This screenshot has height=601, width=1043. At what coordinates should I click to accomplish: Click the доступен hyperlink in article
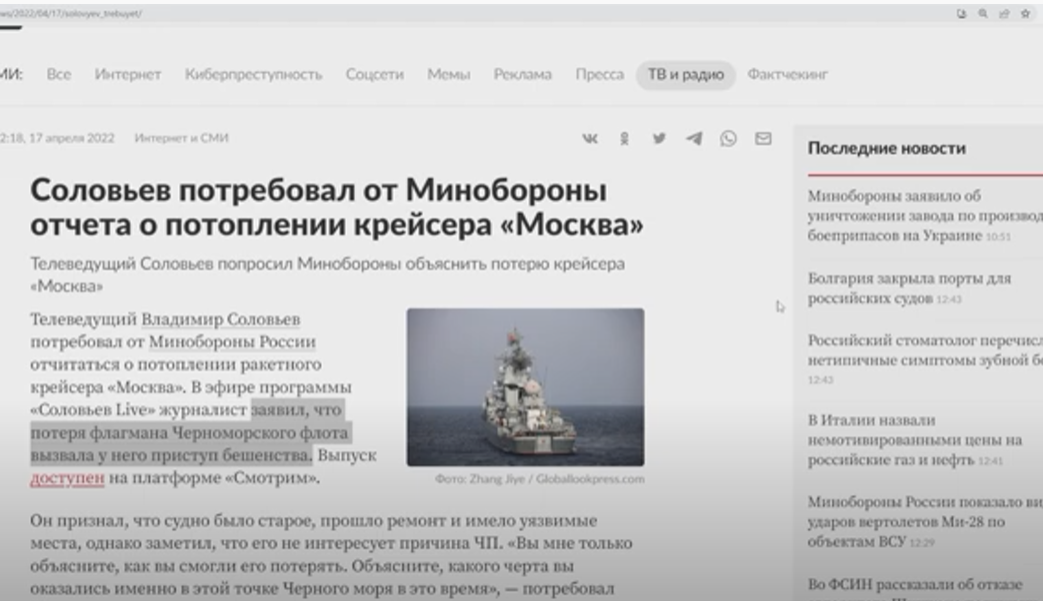67,478
